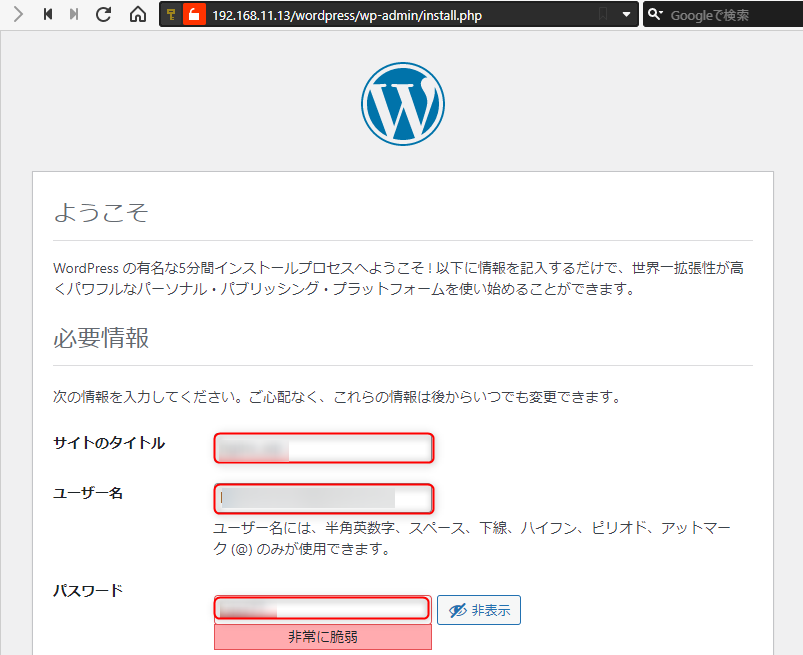Image resolution: width=803 pixels, height=655 pixels.
Task: Click the パスワード input field
Action: click(x=321, y=608)
